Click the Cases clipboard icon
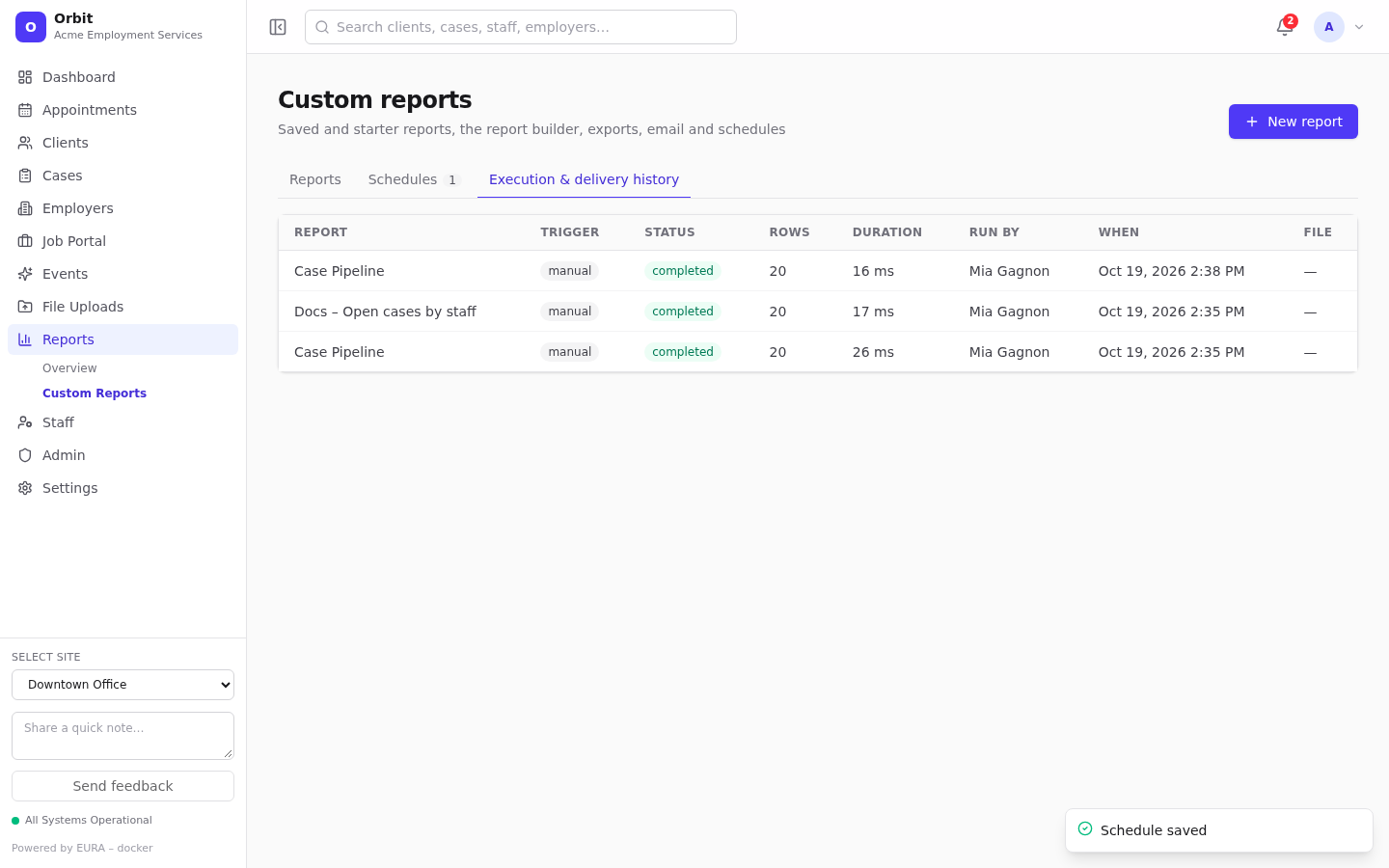The height and width of the screenshot is (868, 1389). pyautogui.click(x=25, y=176)
